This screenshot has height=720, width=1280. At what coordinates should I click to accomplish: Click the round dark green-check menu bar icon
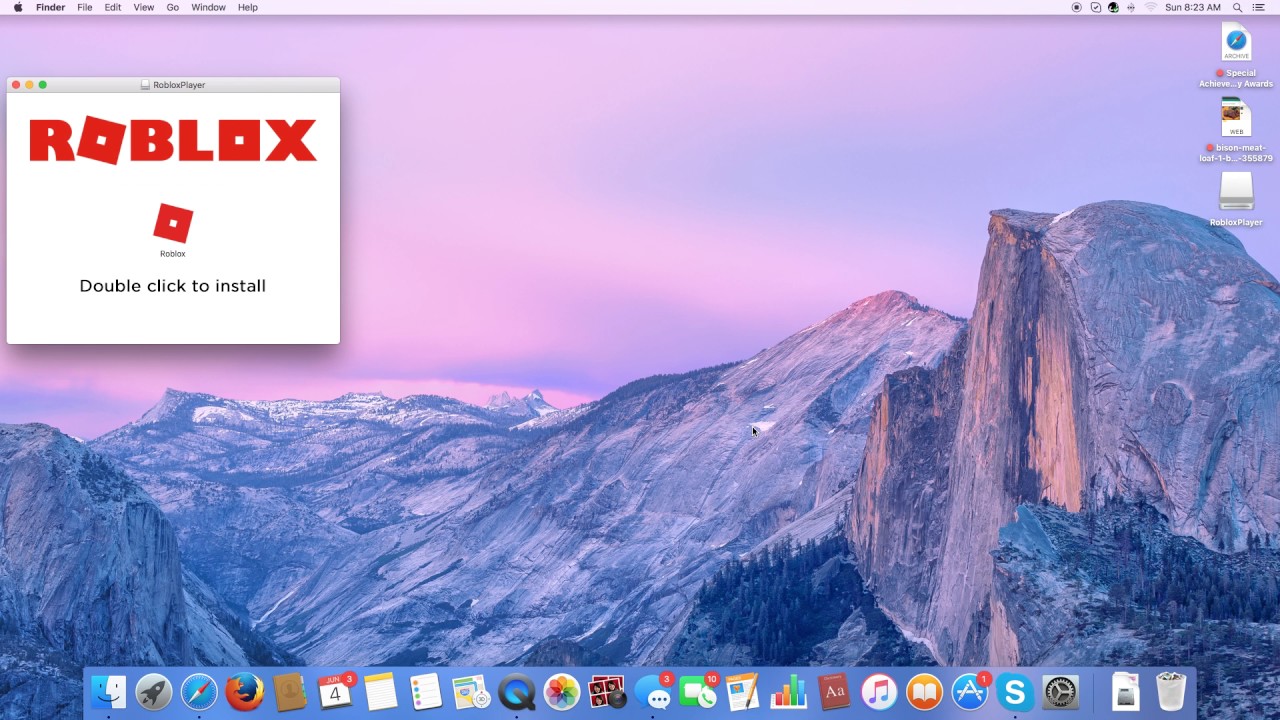pos(1113,7)
